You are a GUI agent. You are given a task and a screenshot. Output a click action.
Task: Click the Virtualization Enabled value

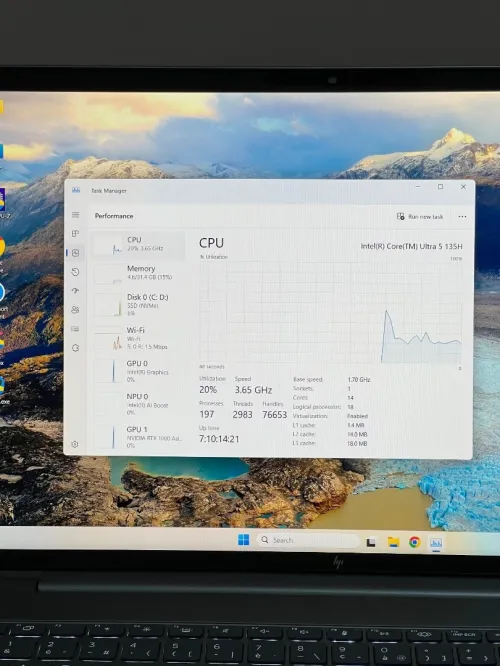coord(357,416)
